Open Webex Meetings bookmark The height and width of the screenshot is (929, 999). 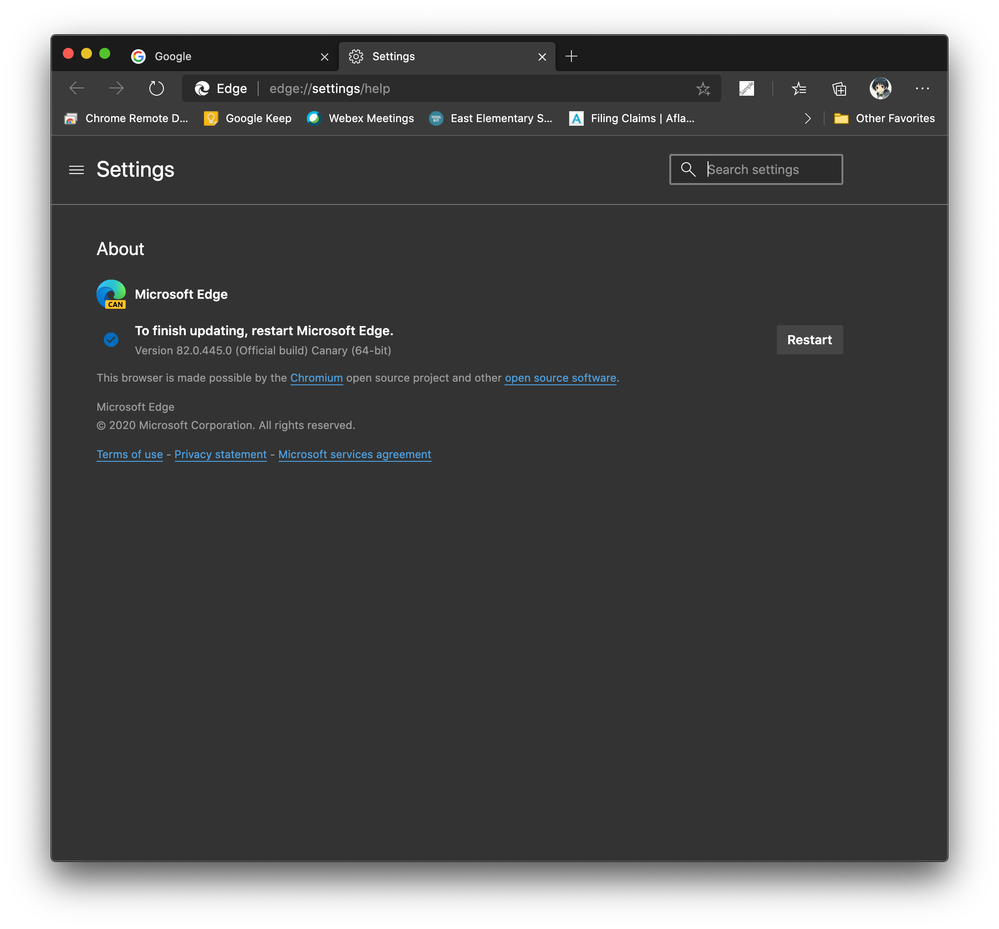coord(360,119)
